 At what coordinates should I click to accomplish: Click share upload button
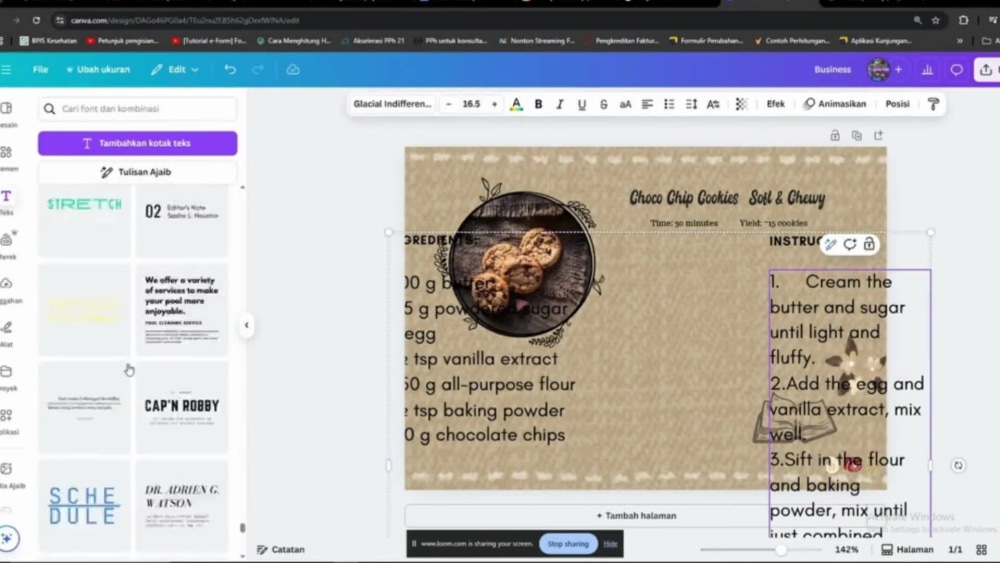coord(986,69)
